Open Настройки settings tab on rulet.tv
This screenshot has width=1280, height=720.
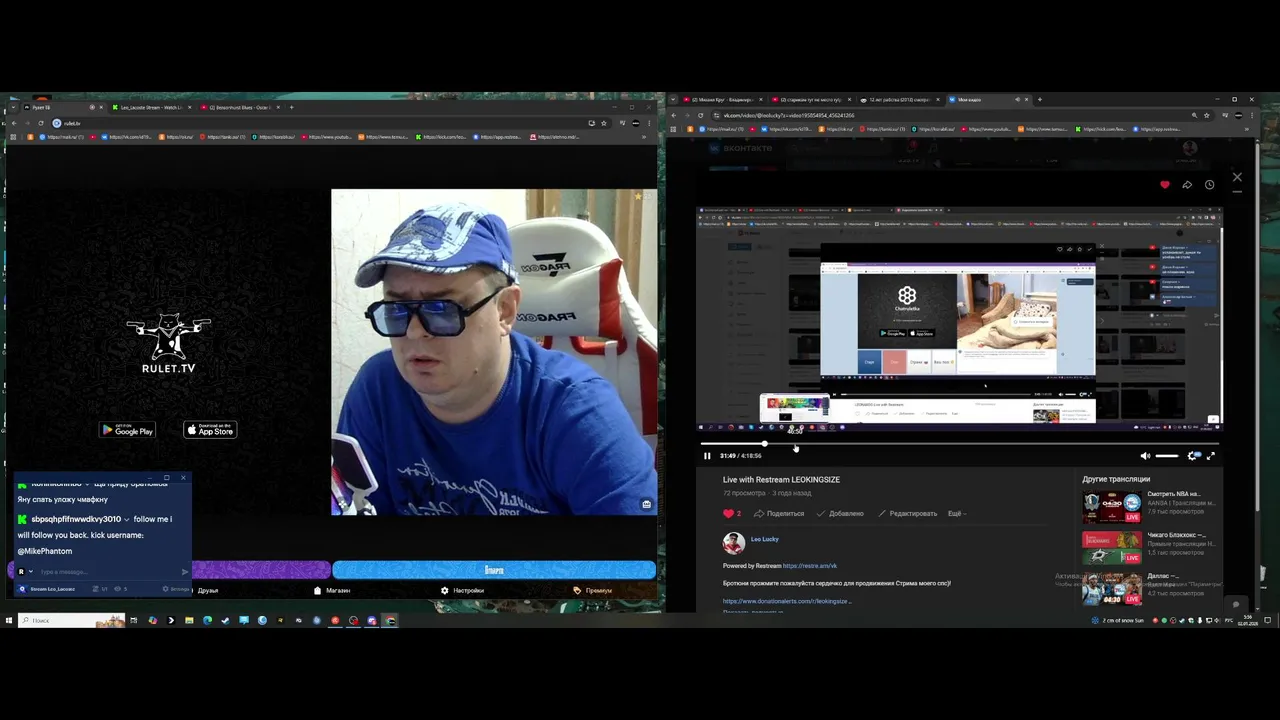click(462, 590)
